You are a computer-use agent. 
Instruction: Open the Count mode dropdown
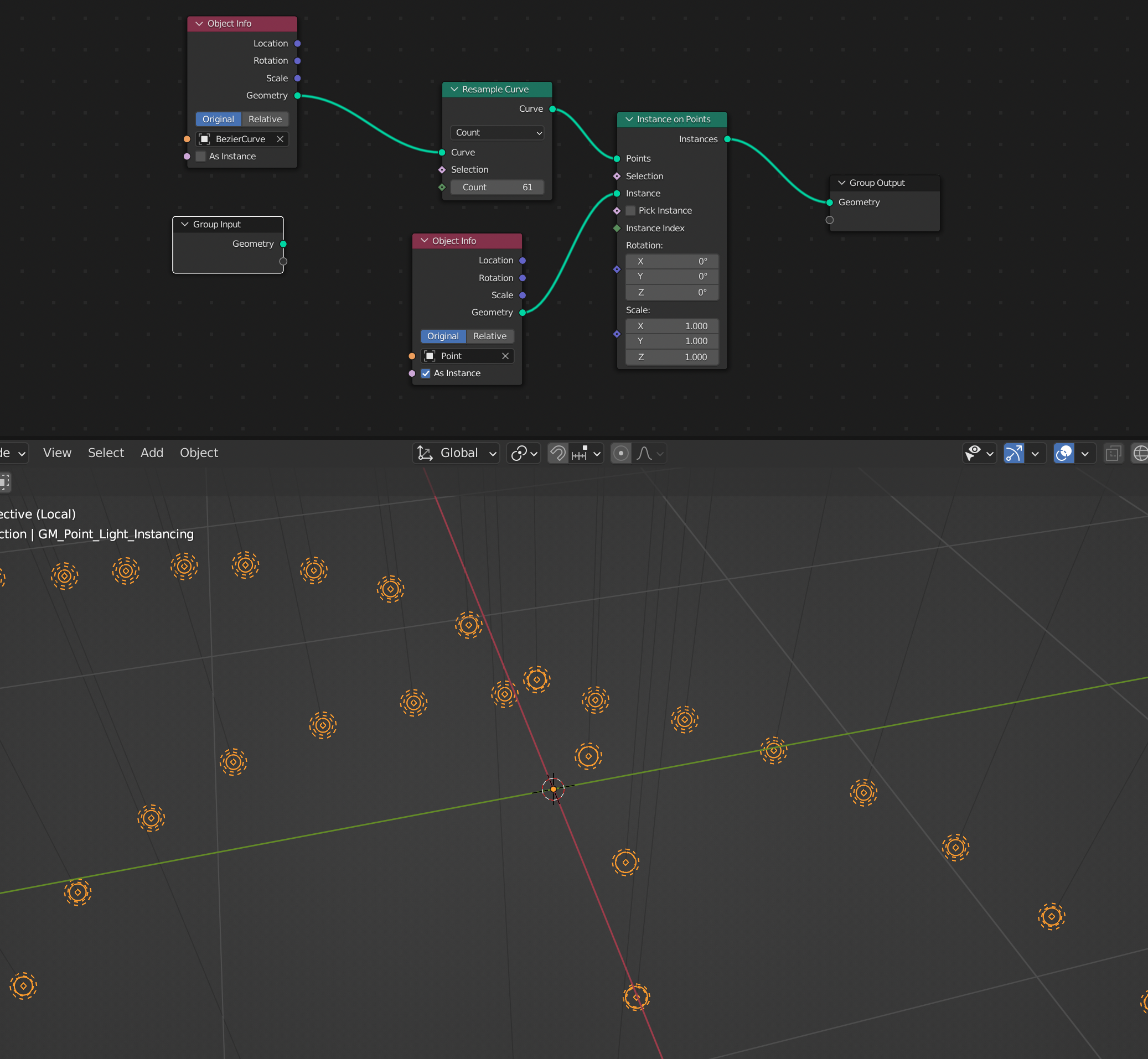[497, 132]
